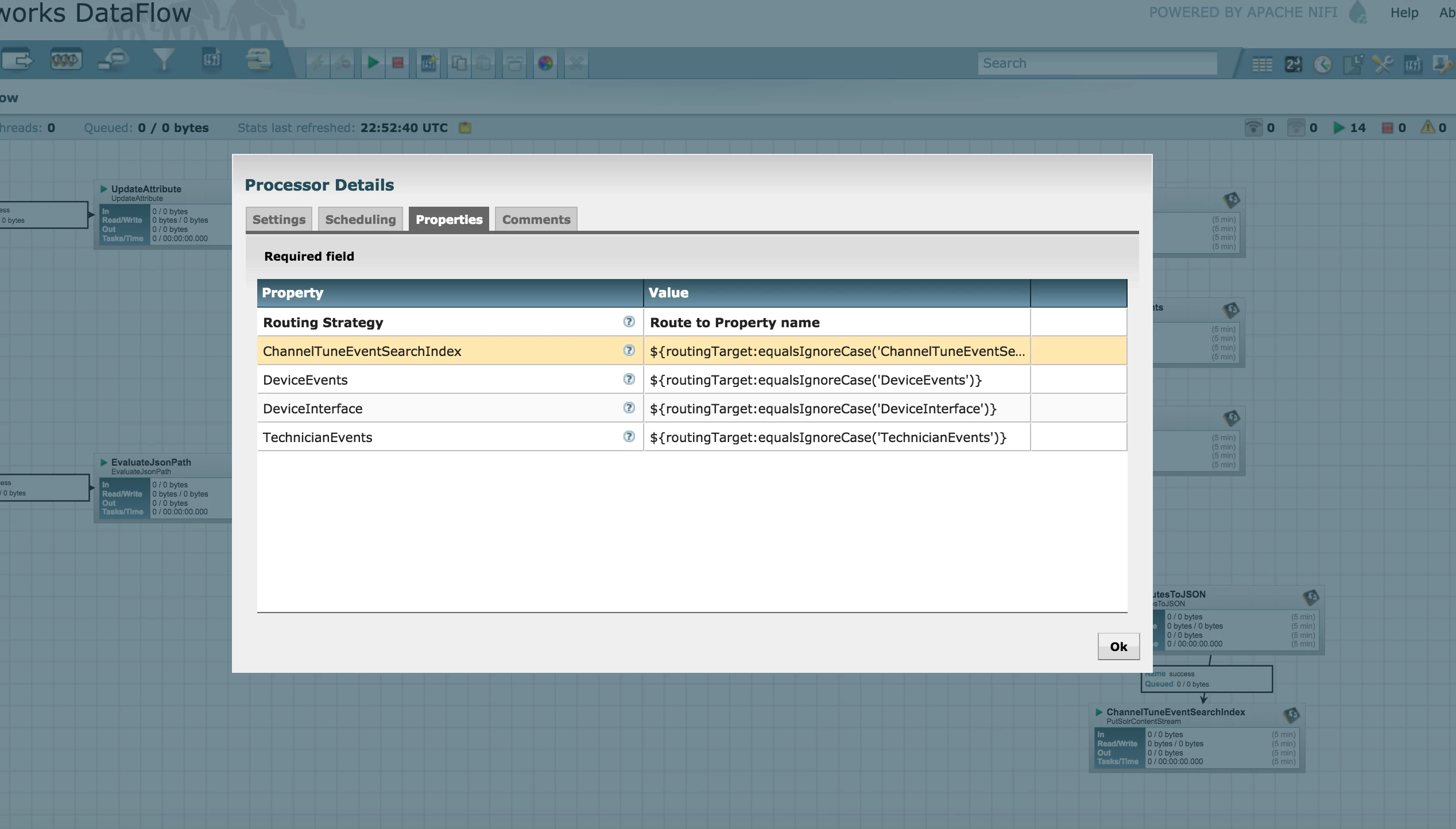Open the help icon for the Routing Strategy property
Screen dimensions: 1456x829
pos(629,321)
